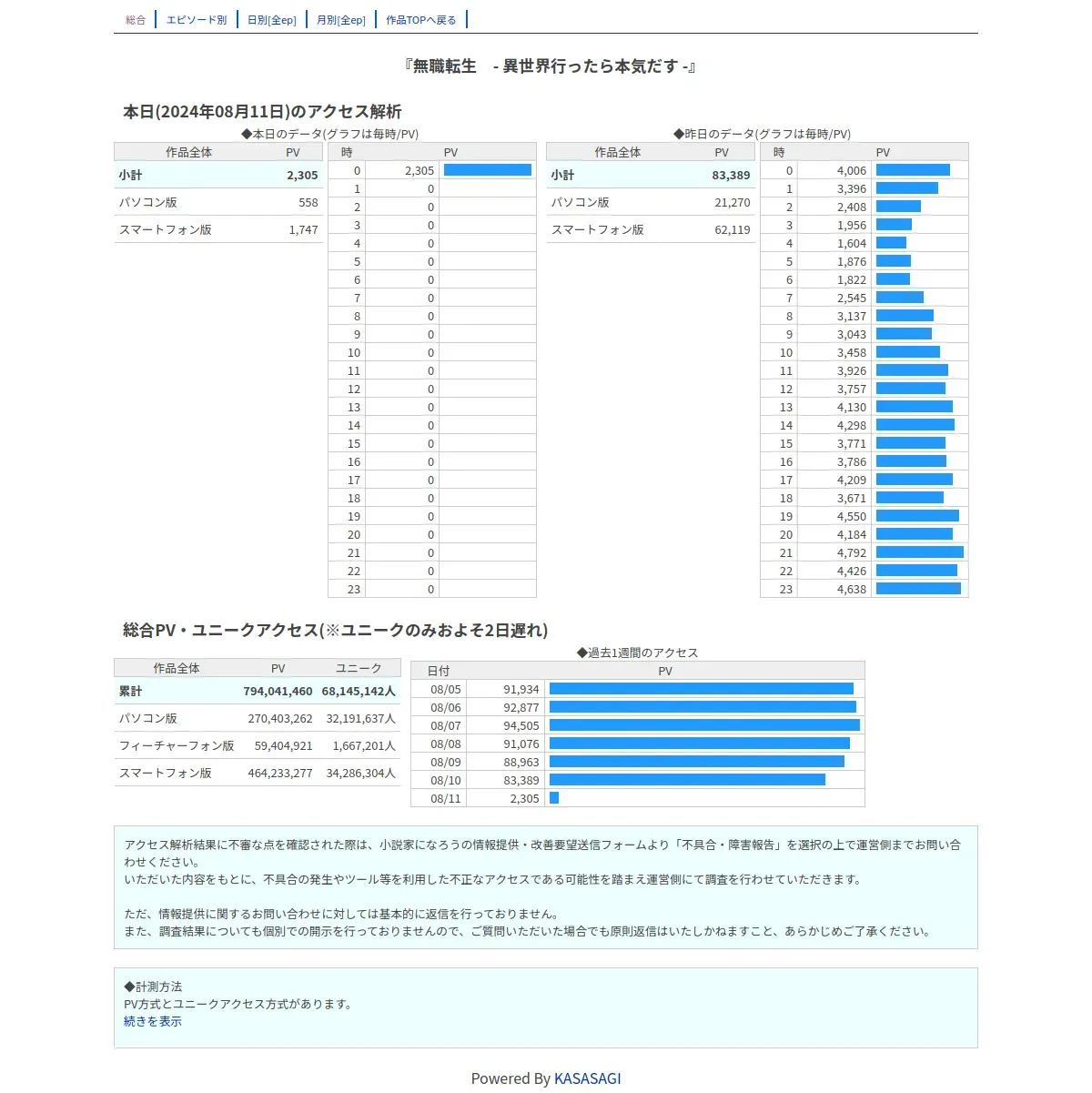
Task: Select cumulative PV total 794,041,460
Action: point(278,692)
